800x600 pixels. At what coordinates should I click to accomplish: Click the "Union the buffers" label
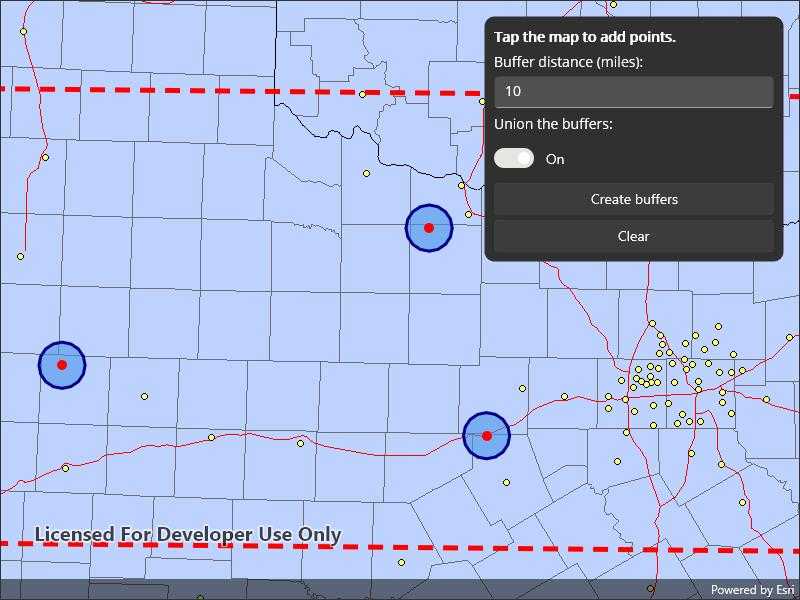point(553,125)
